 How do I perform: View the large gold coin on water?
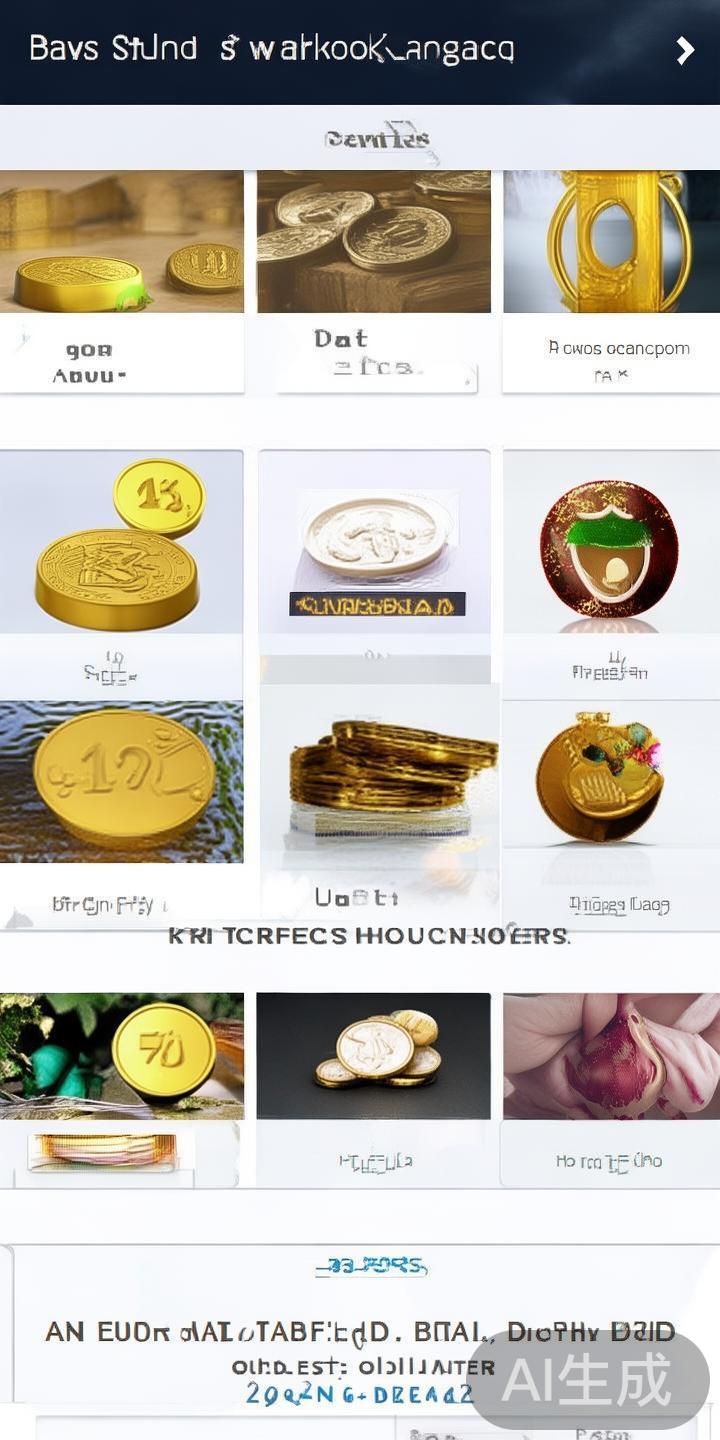coord(121,781)
